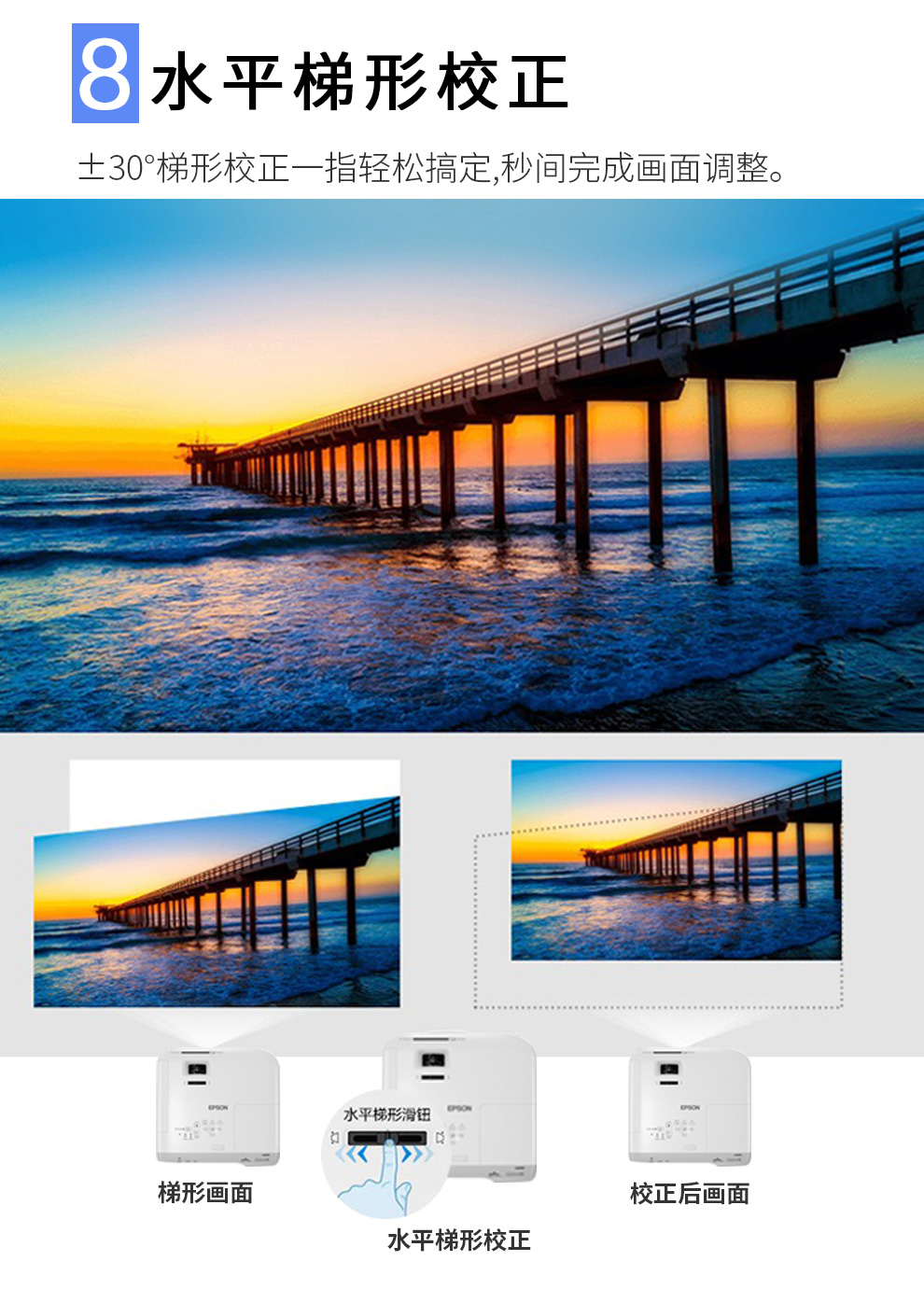Click the 校正后画面 caption
The height and width of the screenshot is (1289, 924).
point(690,1194)
